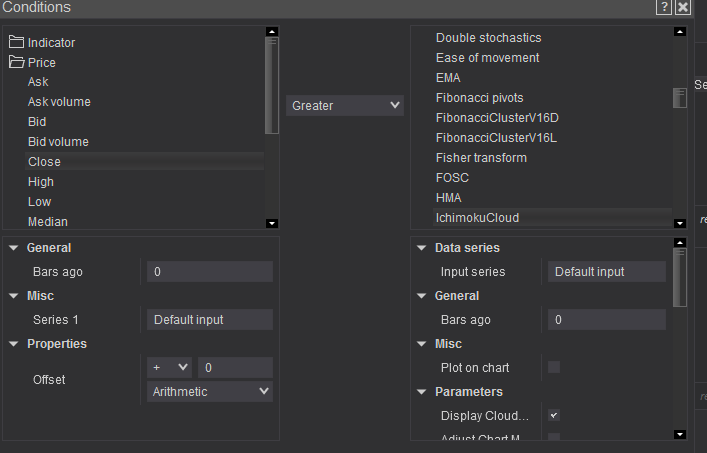Toggle the Adjust Chart M checkbox
Image resolution: width=707 pixels, height=453 pixels.
coord(554,438)
